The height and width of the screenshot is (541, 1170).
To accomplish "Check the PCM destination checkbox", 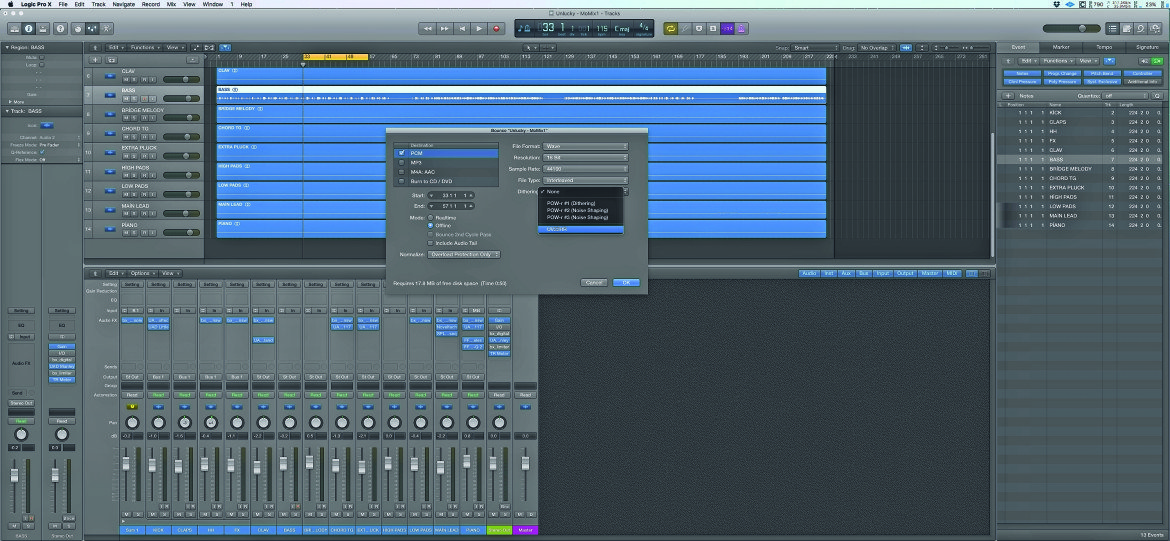I will pos(401,152).
